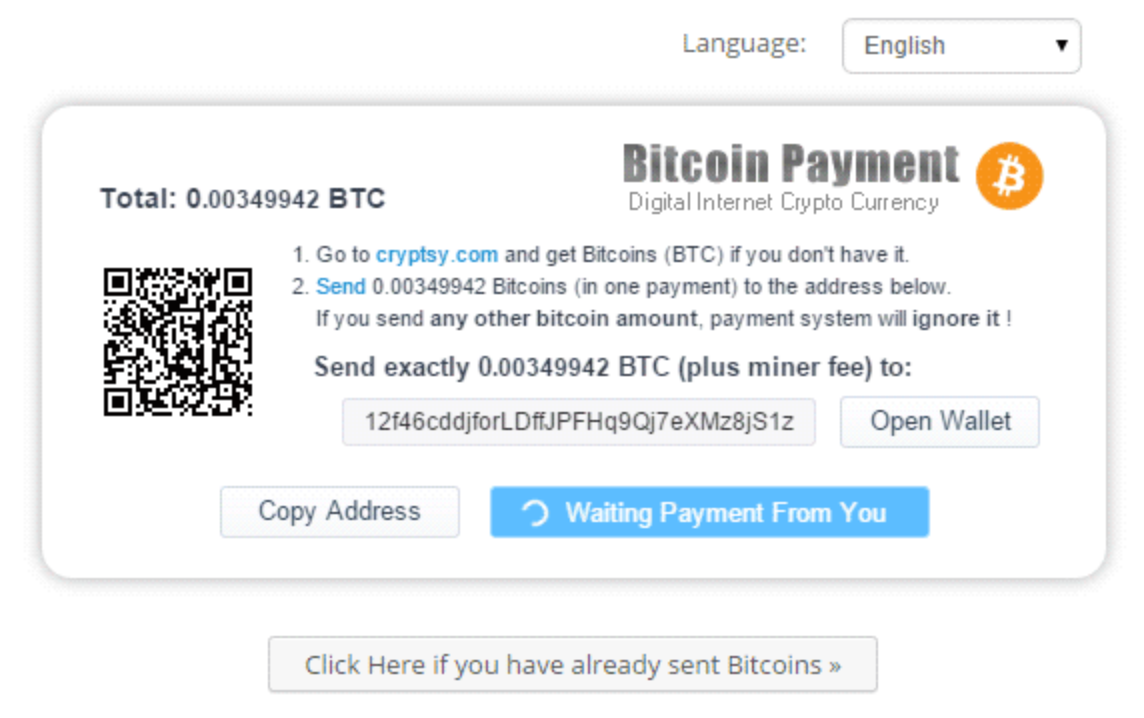The width and height of the screenshot is (1144, 718).
Task: Open the Language dropdown showing English
Action: coord(961,46)
